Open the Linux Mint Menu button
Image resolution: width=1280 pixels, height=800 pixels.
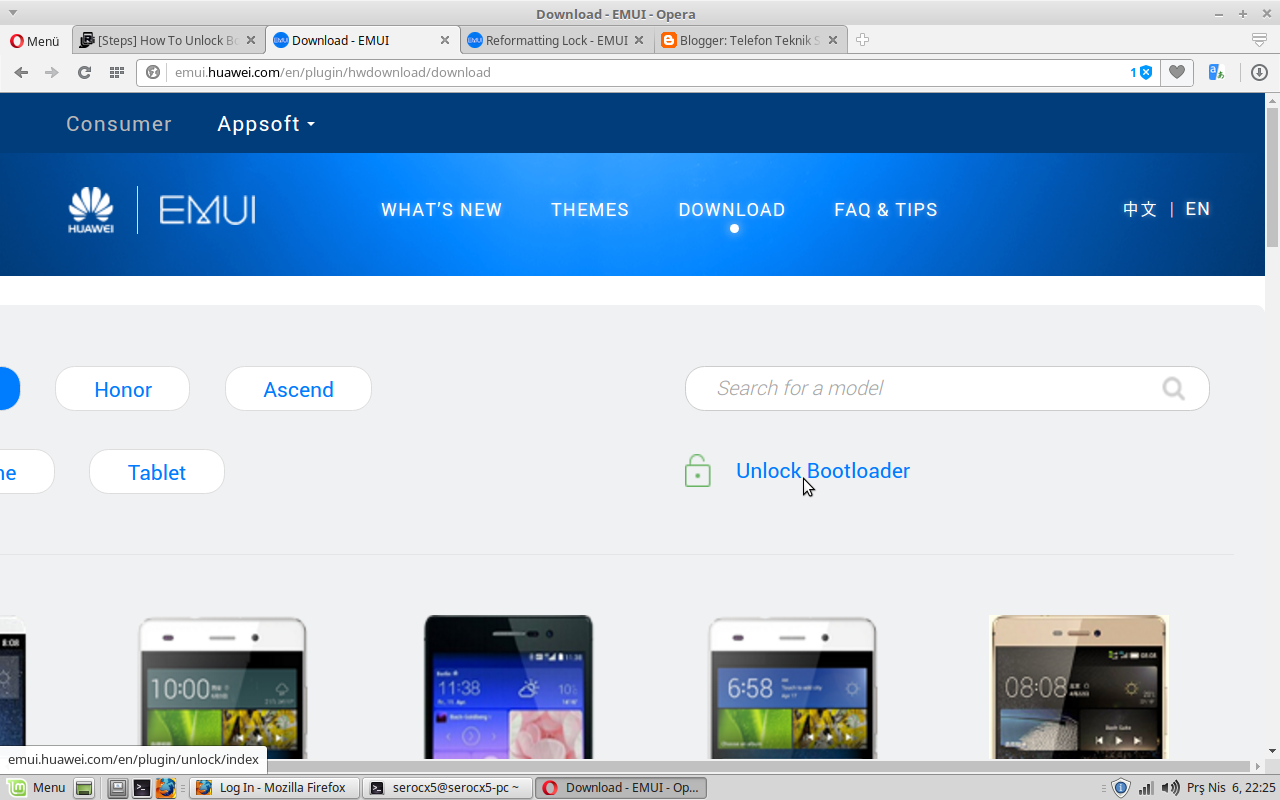click(37, 788)
